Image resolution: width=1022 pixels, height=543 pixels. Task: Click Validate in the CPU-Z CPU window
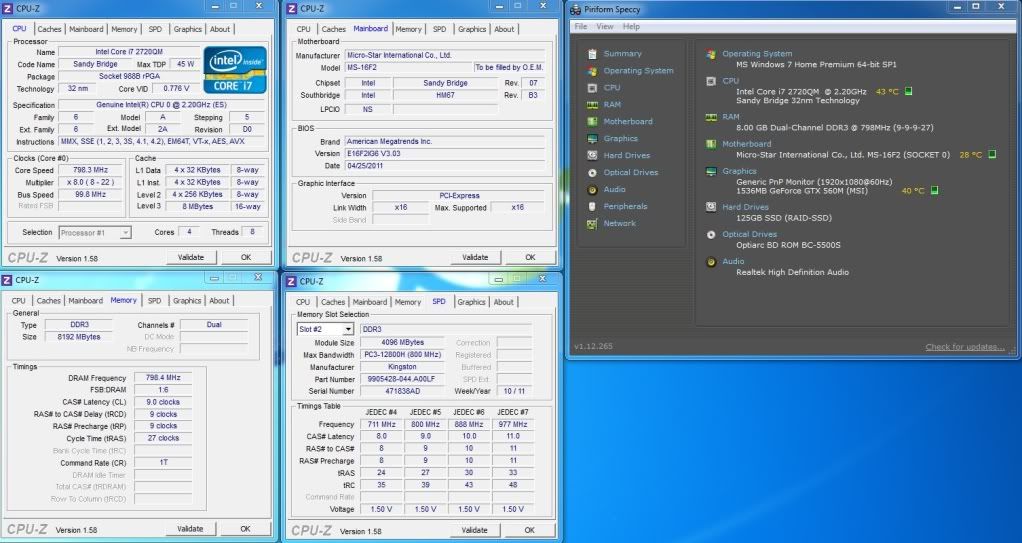click(x=191, y=257)
